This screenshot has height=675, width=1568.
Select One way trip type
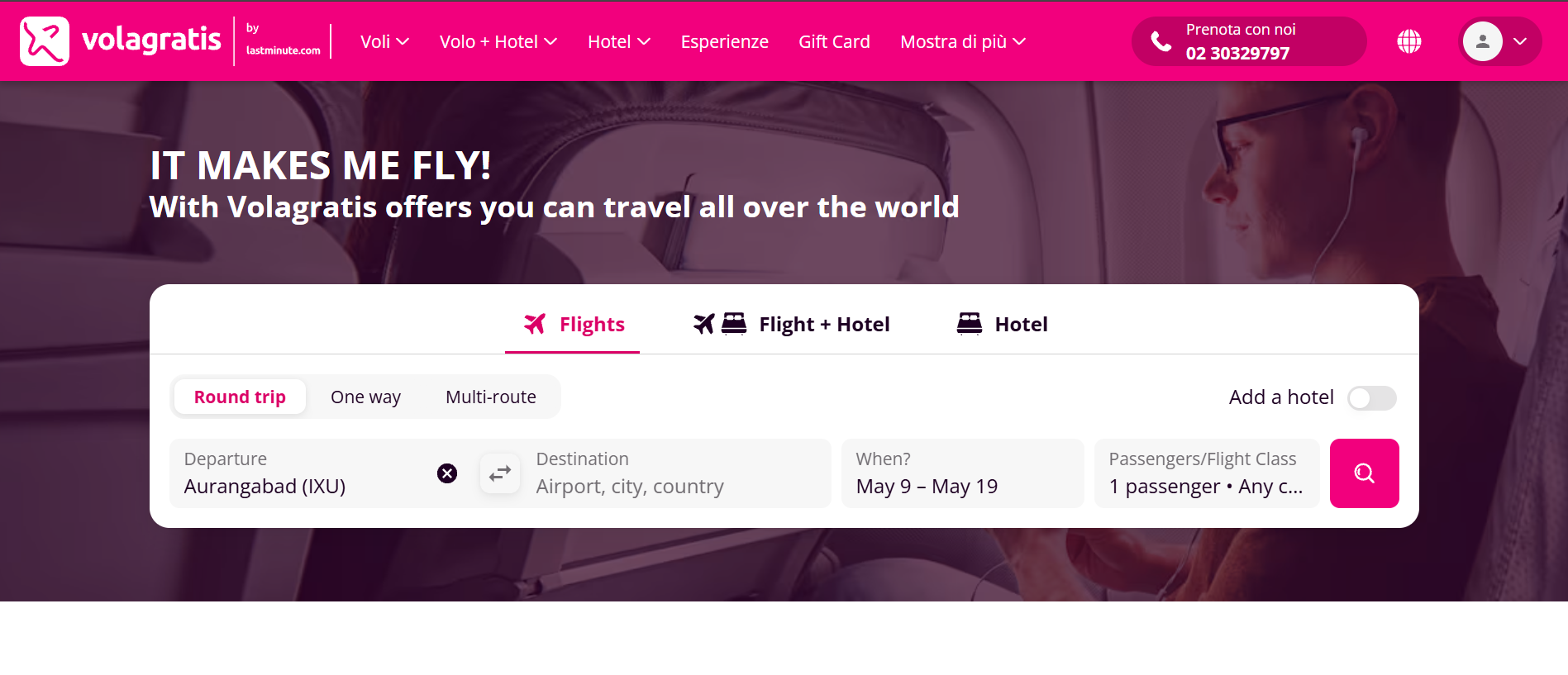pos(365,397)
